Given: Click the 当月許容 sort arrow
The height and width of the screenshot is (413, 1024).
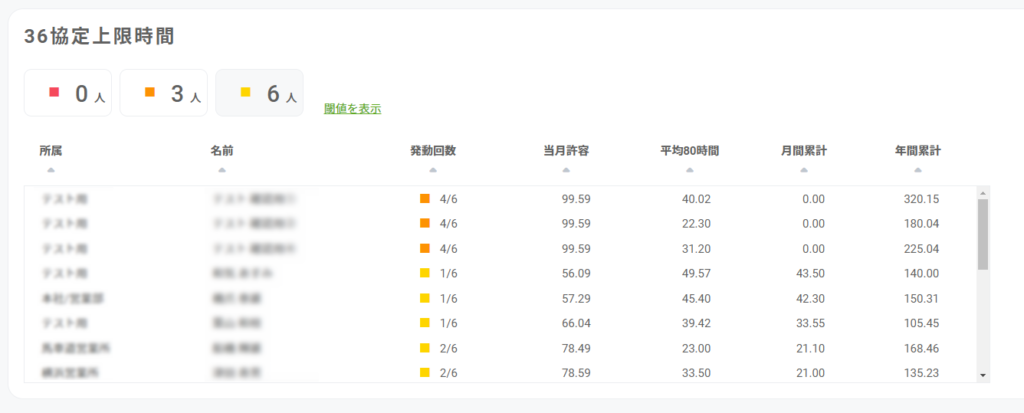Looking at the screenshot, I should coord(566,170).
